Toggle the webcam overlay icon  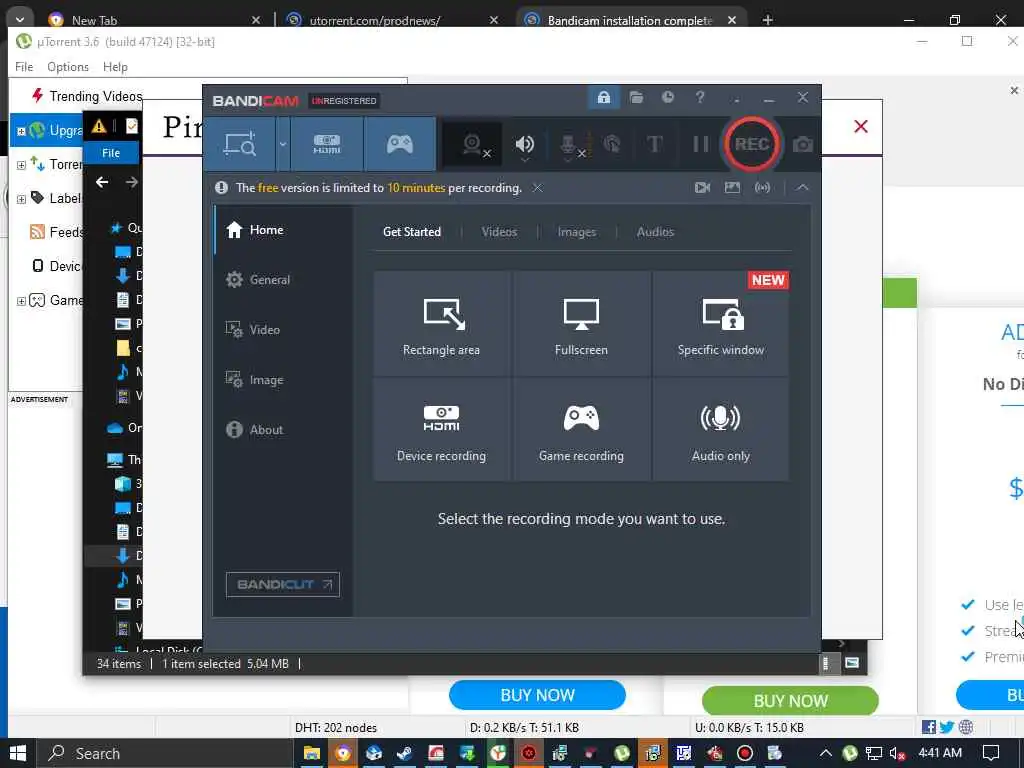click(x=473, y=144)
